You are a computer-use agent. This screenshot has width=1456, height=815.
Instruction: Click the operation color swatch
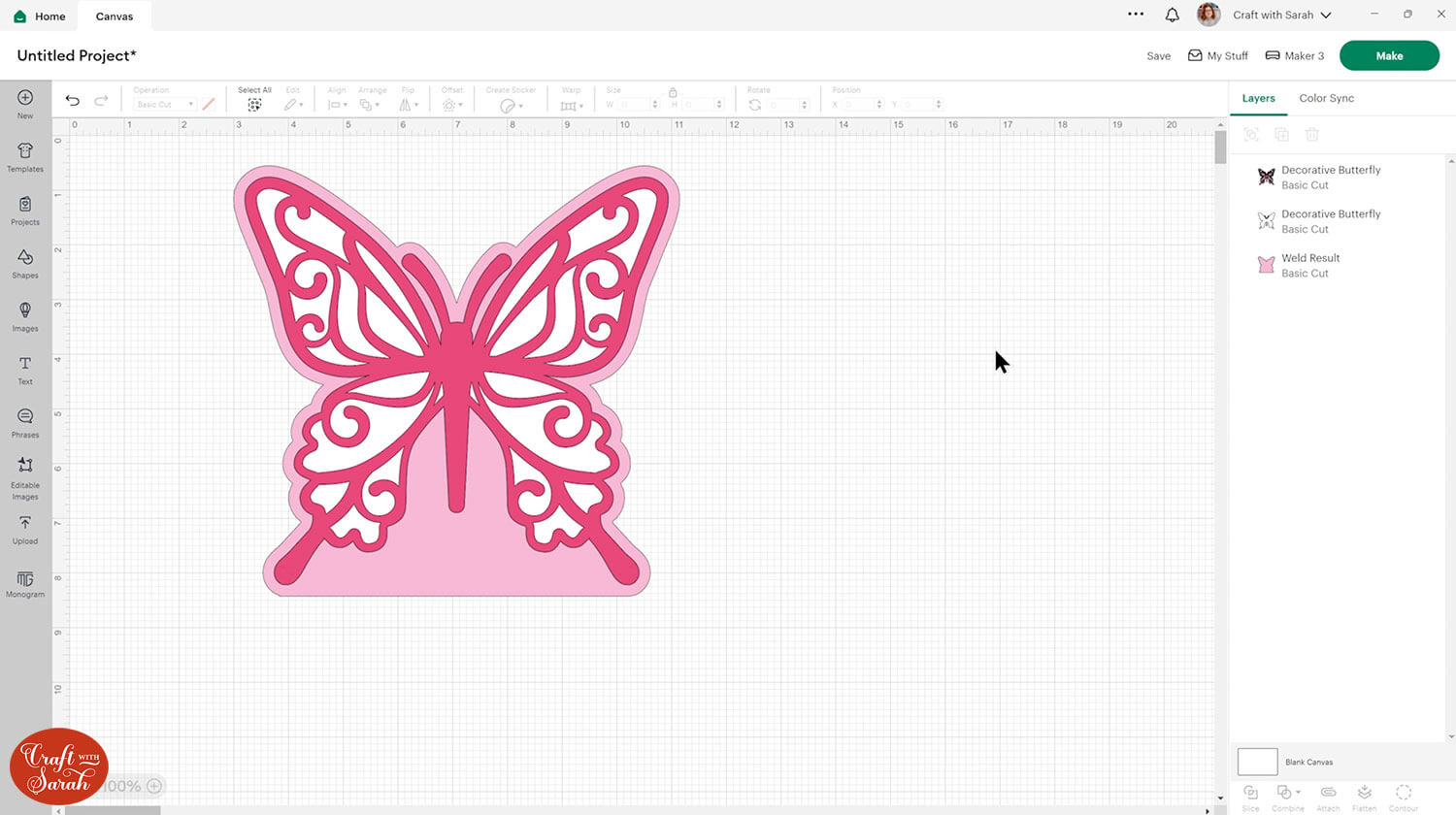[209, 104]
